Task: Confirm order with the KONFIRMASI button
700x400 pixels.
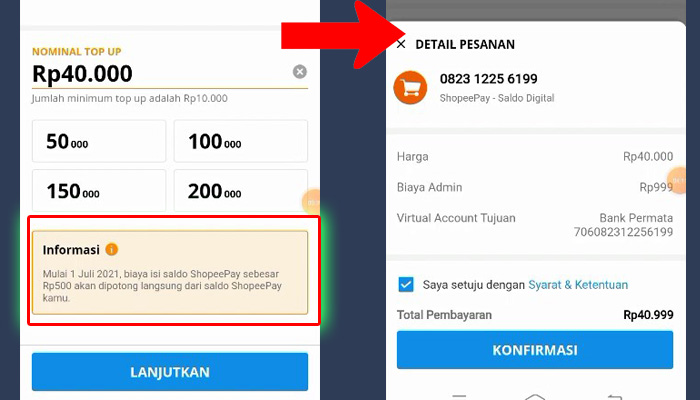Action: (535, 350)
